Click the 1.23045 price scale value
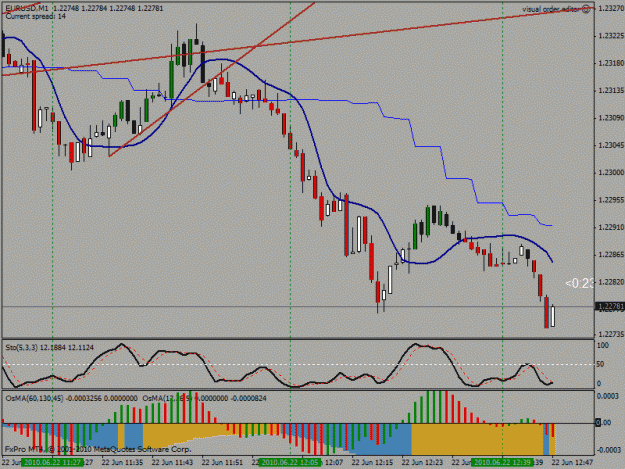This screenshot has width=625, height=469. (x=611, y=145)
